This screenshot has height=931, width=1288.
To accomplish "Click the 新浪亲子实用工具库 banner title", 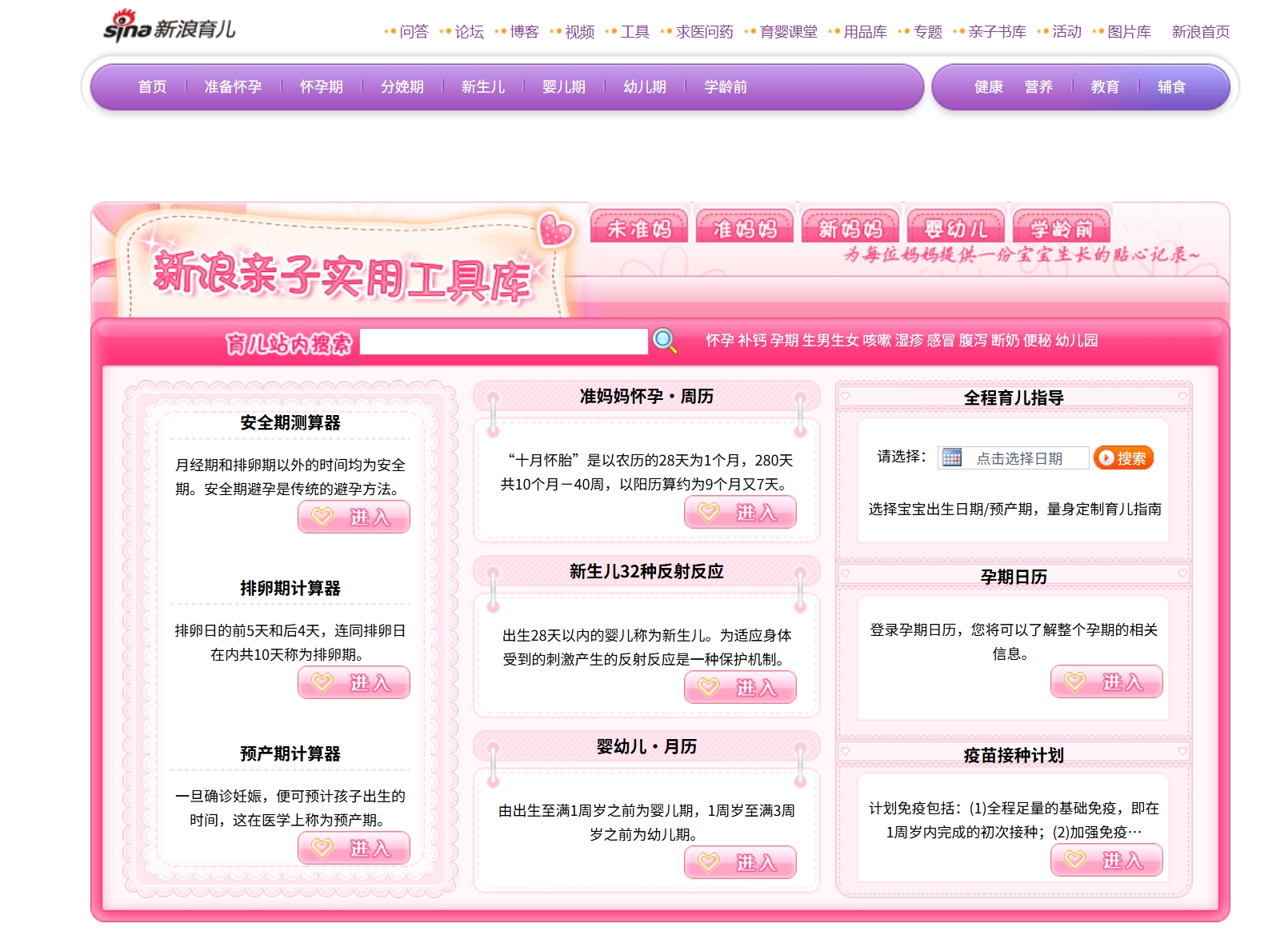I will [342, 276].
